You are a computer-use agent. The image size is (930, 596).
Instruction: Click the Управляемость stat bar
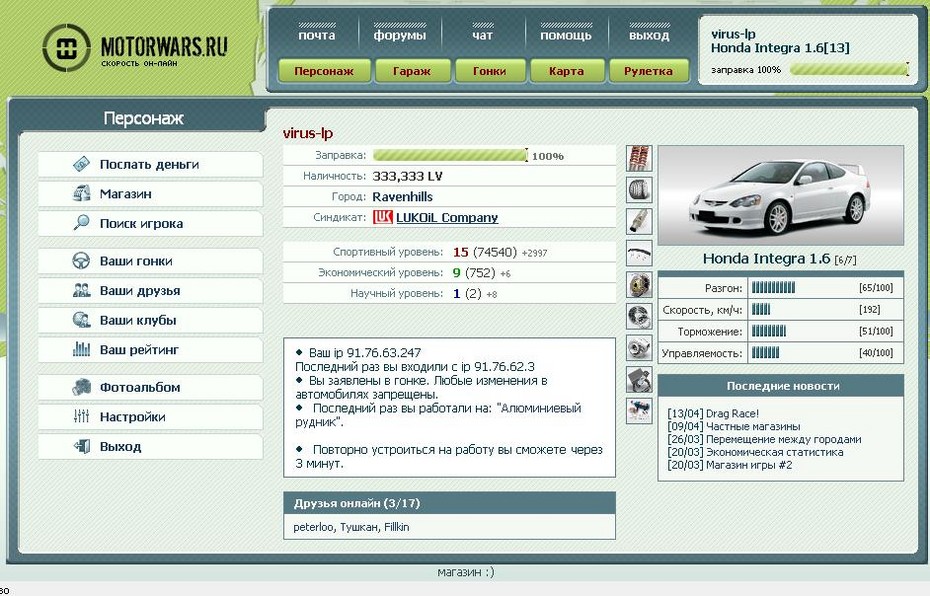coord(765,353)
